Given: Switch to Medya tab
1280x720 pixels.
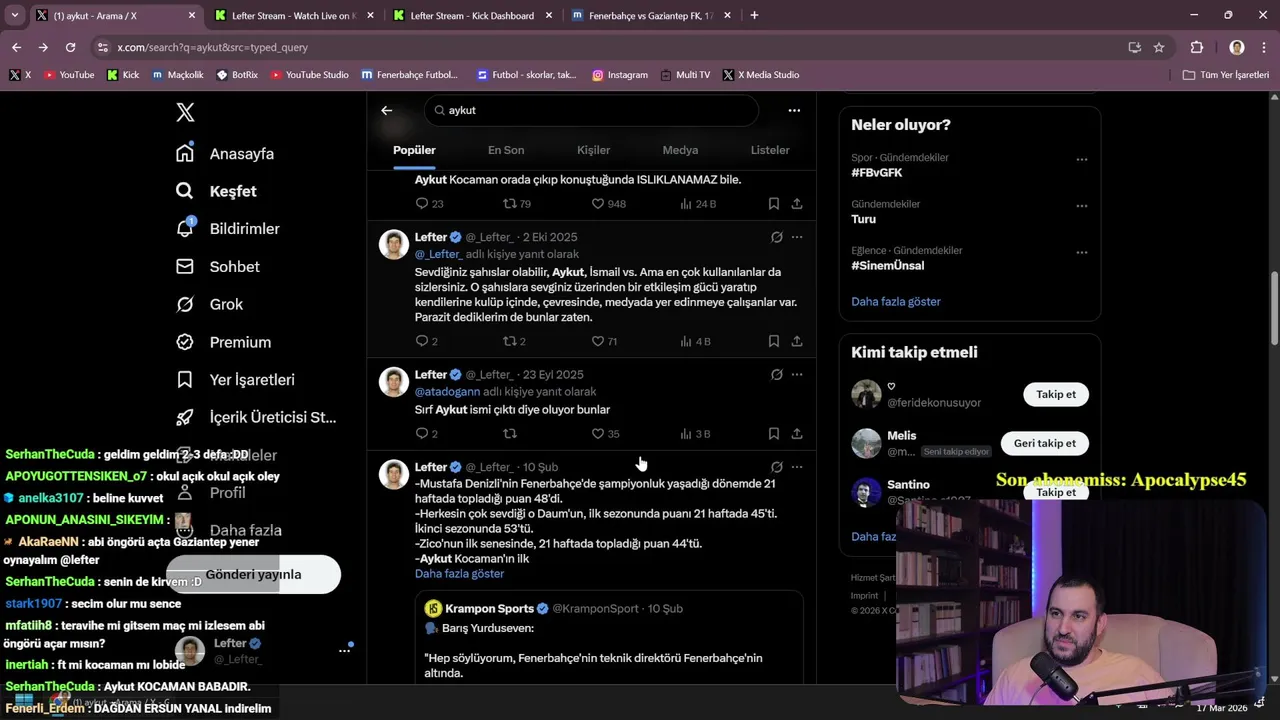Looking at the screenshot, I should point(680,150).
